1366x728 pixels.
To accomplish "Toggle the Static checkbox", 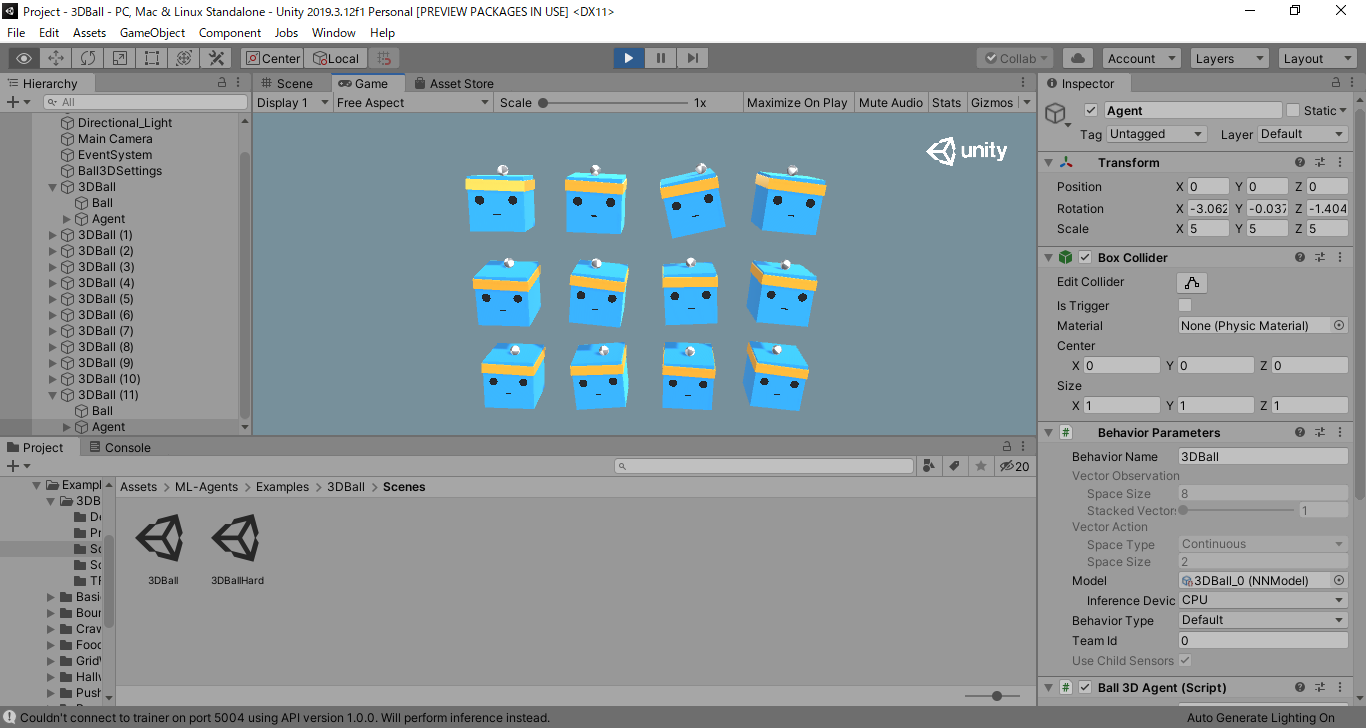I will [x=1293, y=110].
